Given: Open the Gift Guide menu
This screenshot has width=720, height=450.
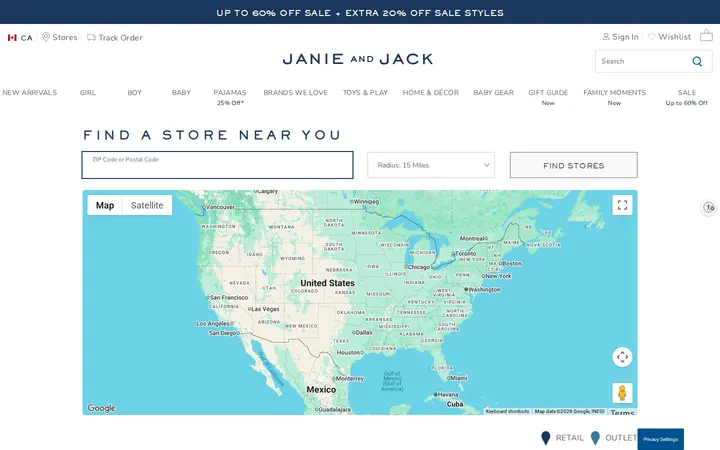Looking at the screenshot, I should (548, 92).
